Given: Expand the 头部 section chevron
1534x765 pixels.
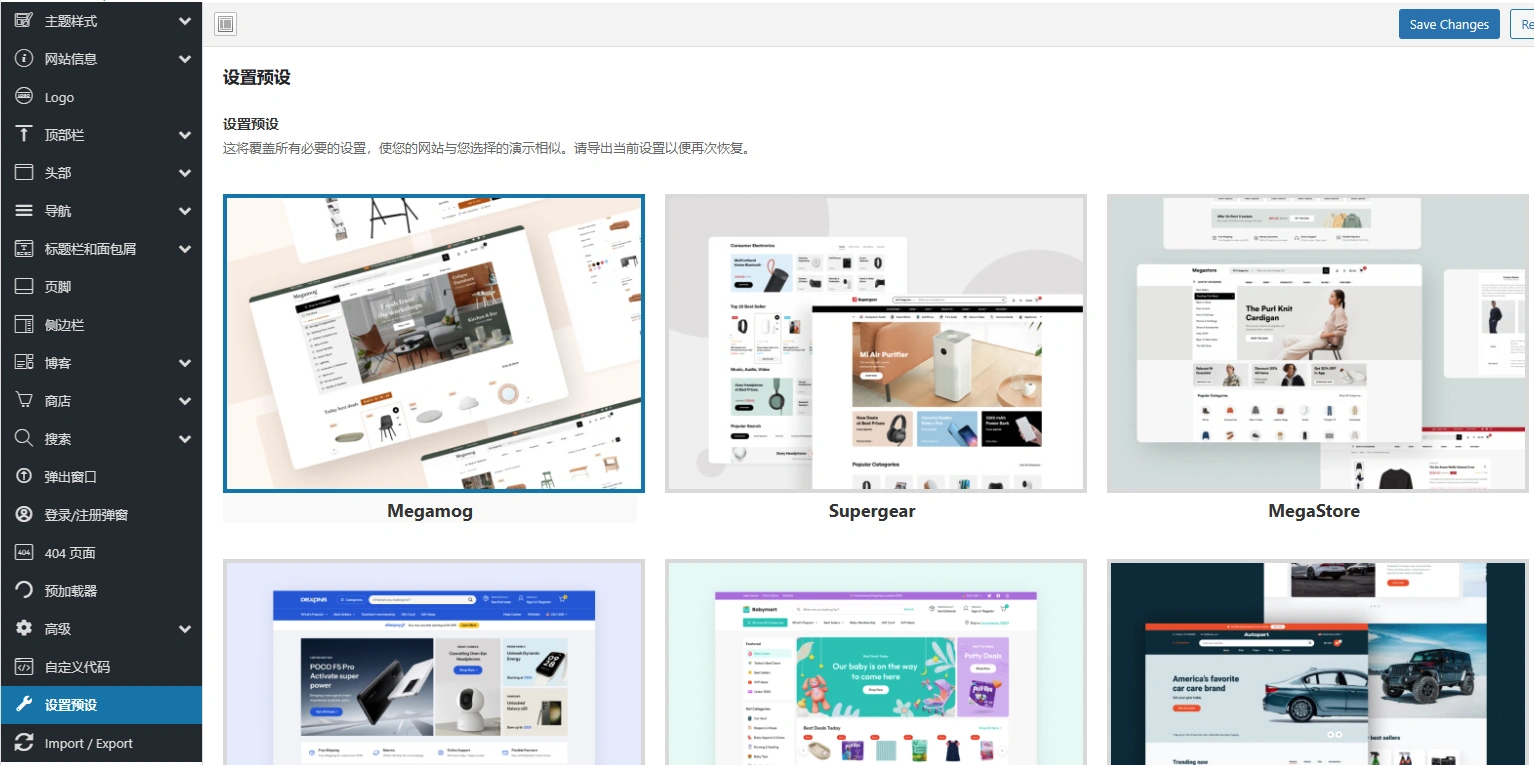Looking at the screenshot, I should pyautogui.click(x=184, y=172).
